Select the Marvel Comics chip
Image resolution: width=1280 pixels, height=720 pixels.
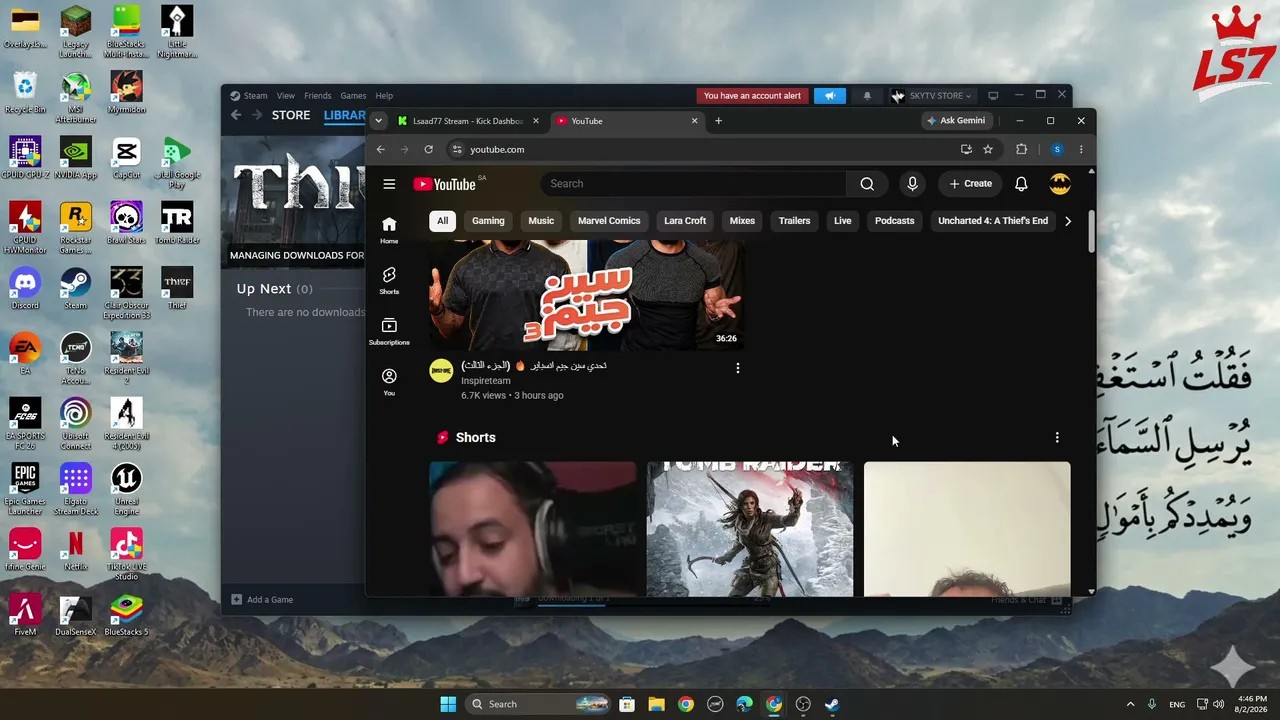point(609,221)
